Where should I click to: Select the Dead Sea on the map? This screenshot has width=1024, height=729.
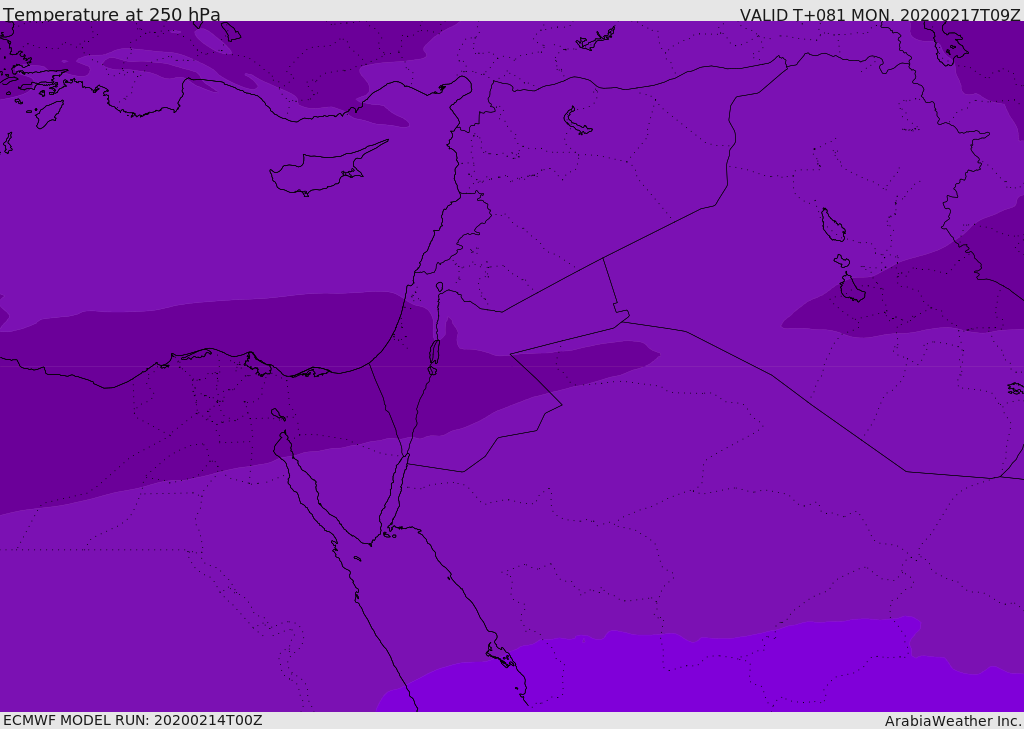(x=434, y=354)
